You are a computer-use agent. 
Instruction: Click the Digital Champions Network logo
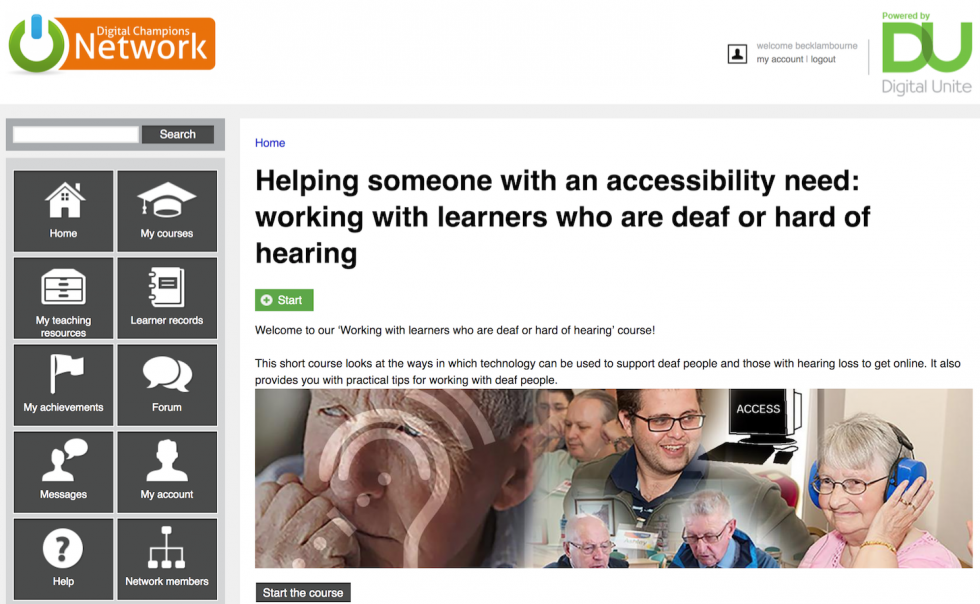pyautogui.click(x=112, y=44)
